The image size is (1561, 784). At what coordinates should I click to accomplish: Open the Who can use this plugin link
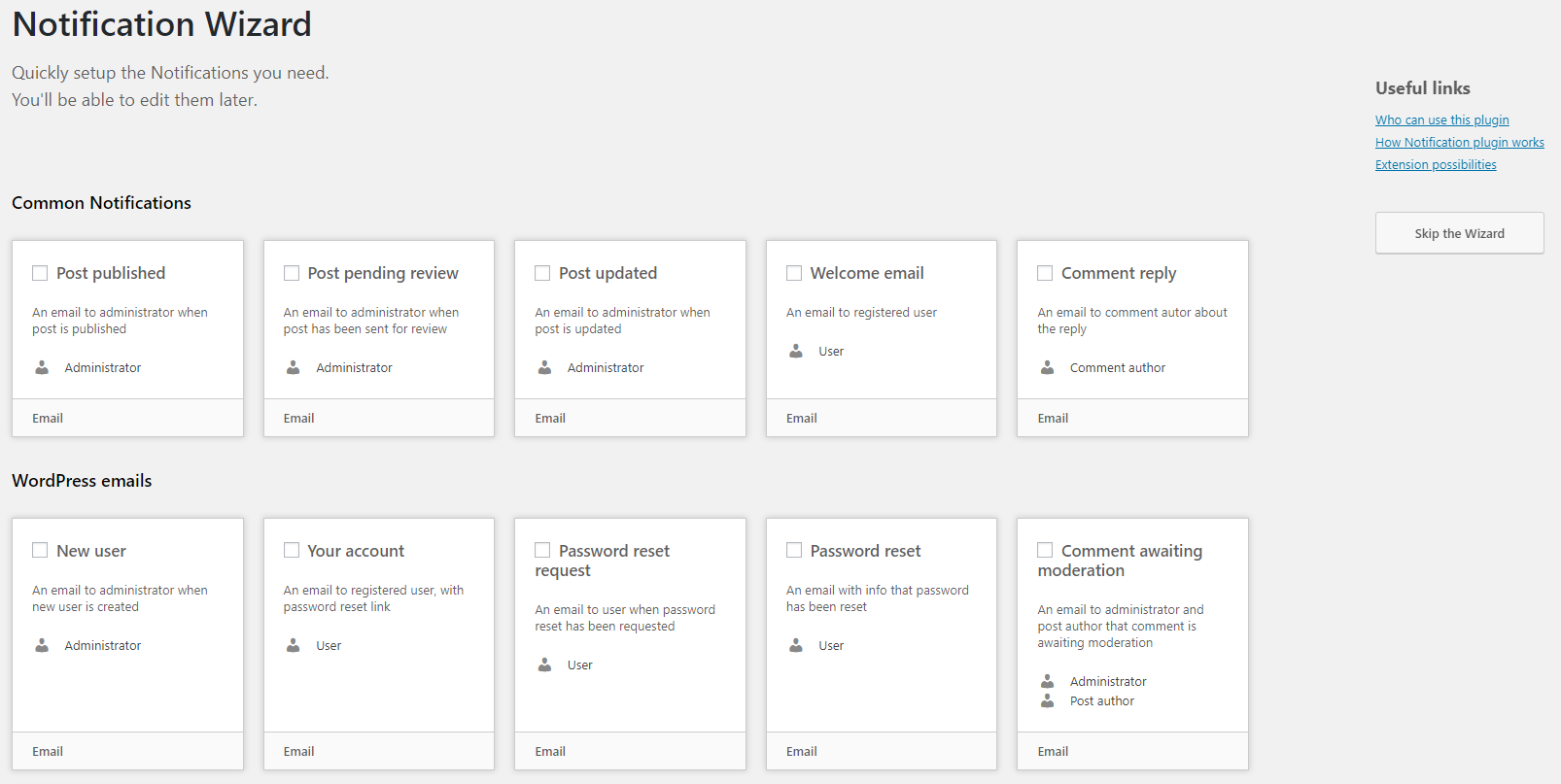pyautogui.click(x=1441, y=120)
